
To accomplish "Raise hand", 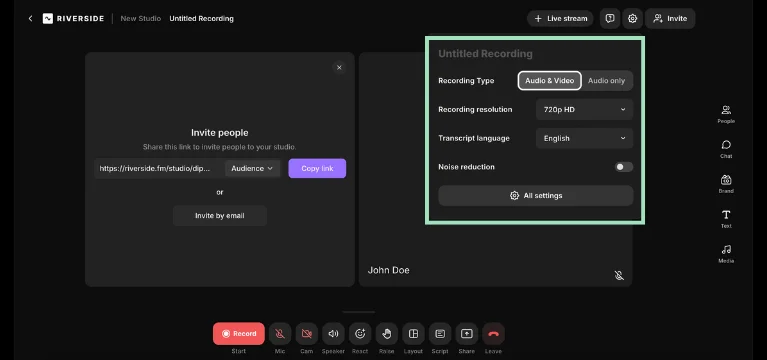I will tap(386, 334).
